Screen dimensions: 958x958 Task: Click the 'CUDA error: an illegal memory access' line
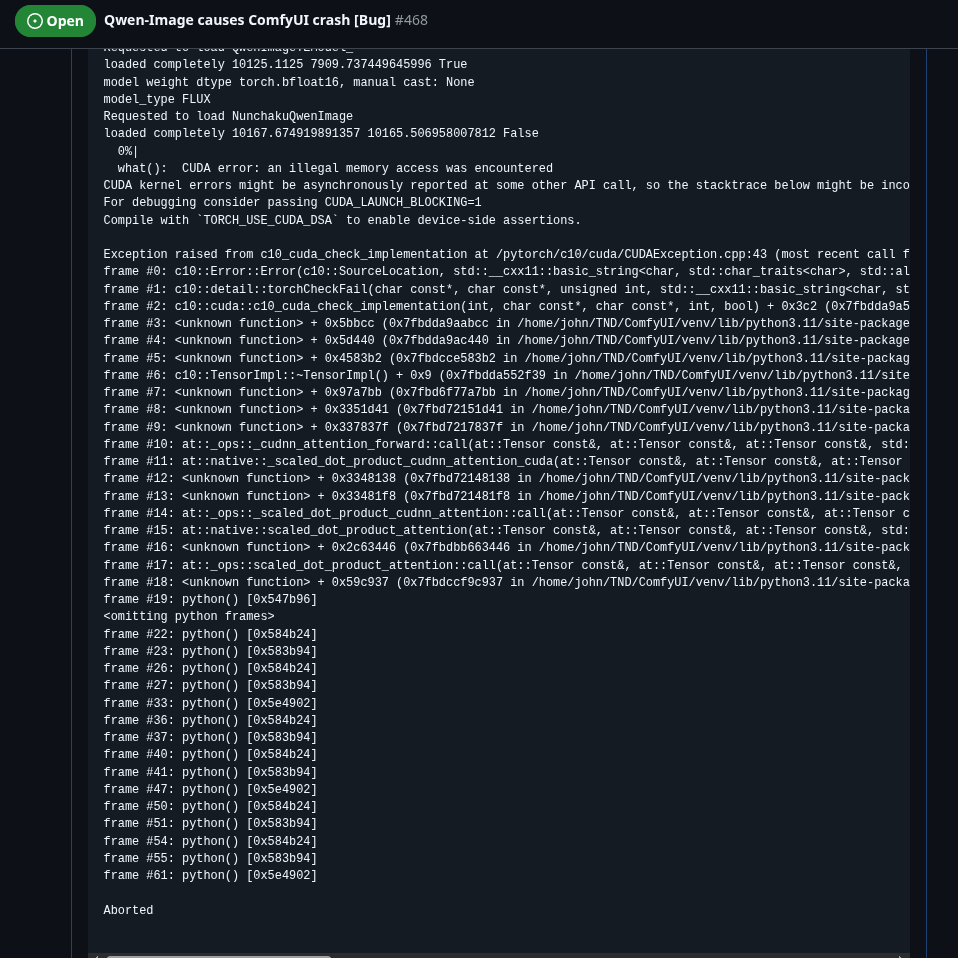pos(335,169)
